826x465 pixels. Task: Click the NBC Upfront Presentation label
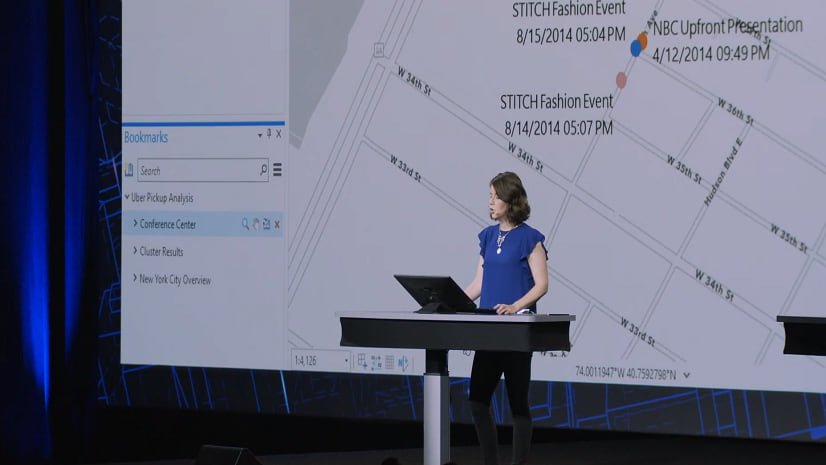tap(727, 26)
